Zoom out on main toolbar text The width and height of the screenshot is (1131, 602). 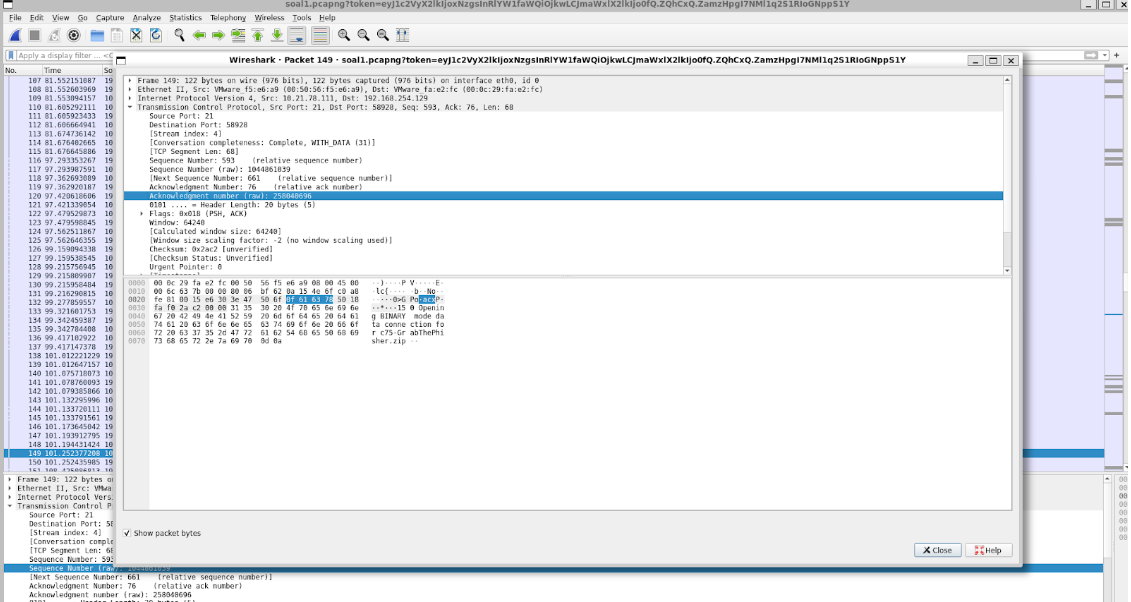[364, 35]
